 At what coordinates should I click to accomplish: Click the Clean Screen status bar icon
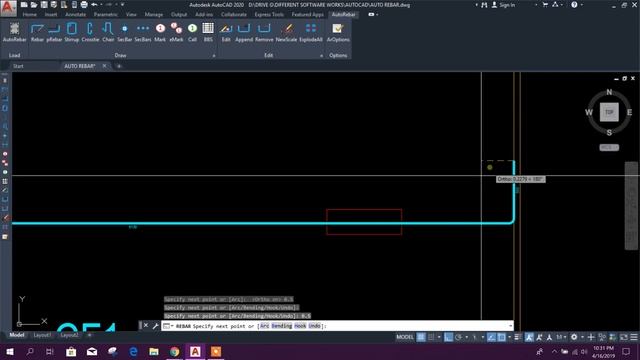coord(624,337)
